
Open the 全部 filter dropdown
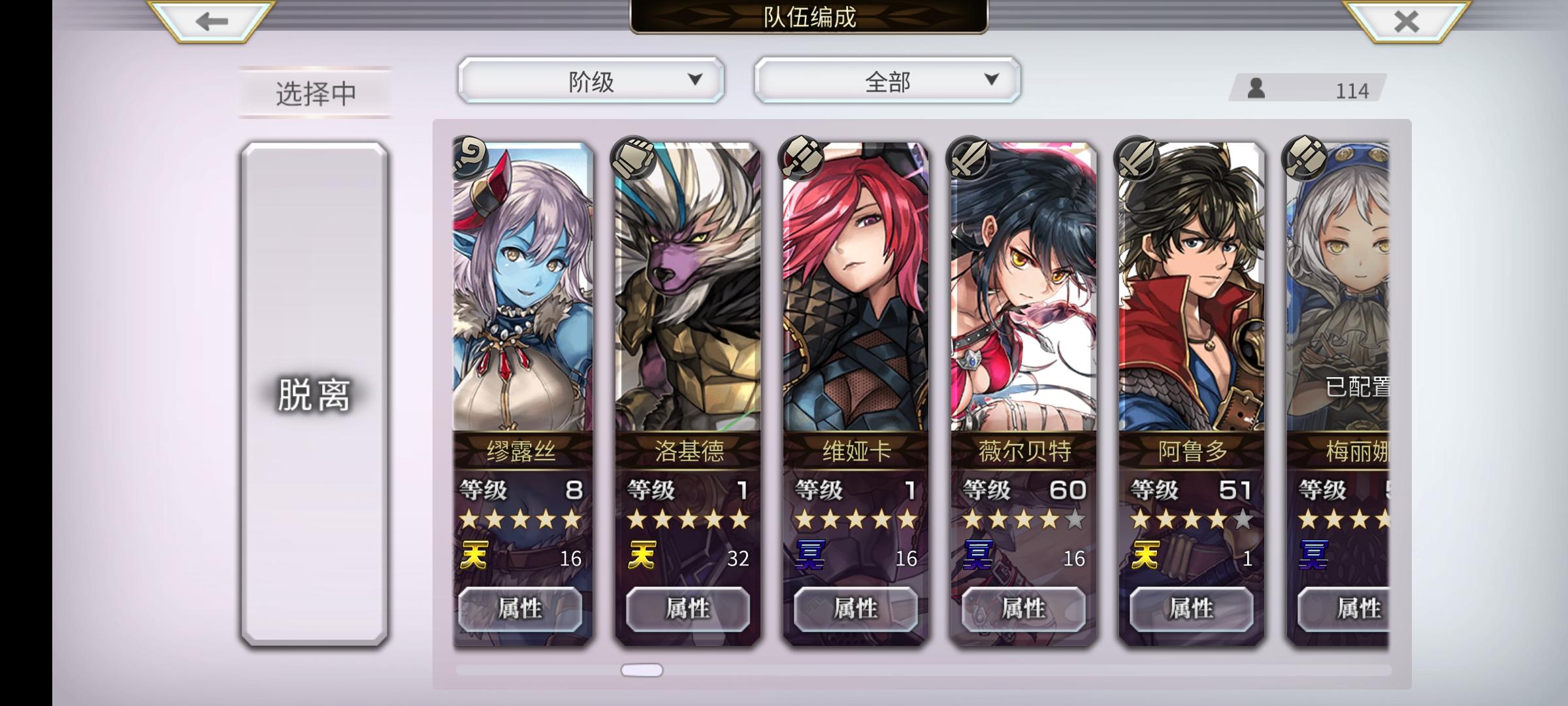coord(887,80)
